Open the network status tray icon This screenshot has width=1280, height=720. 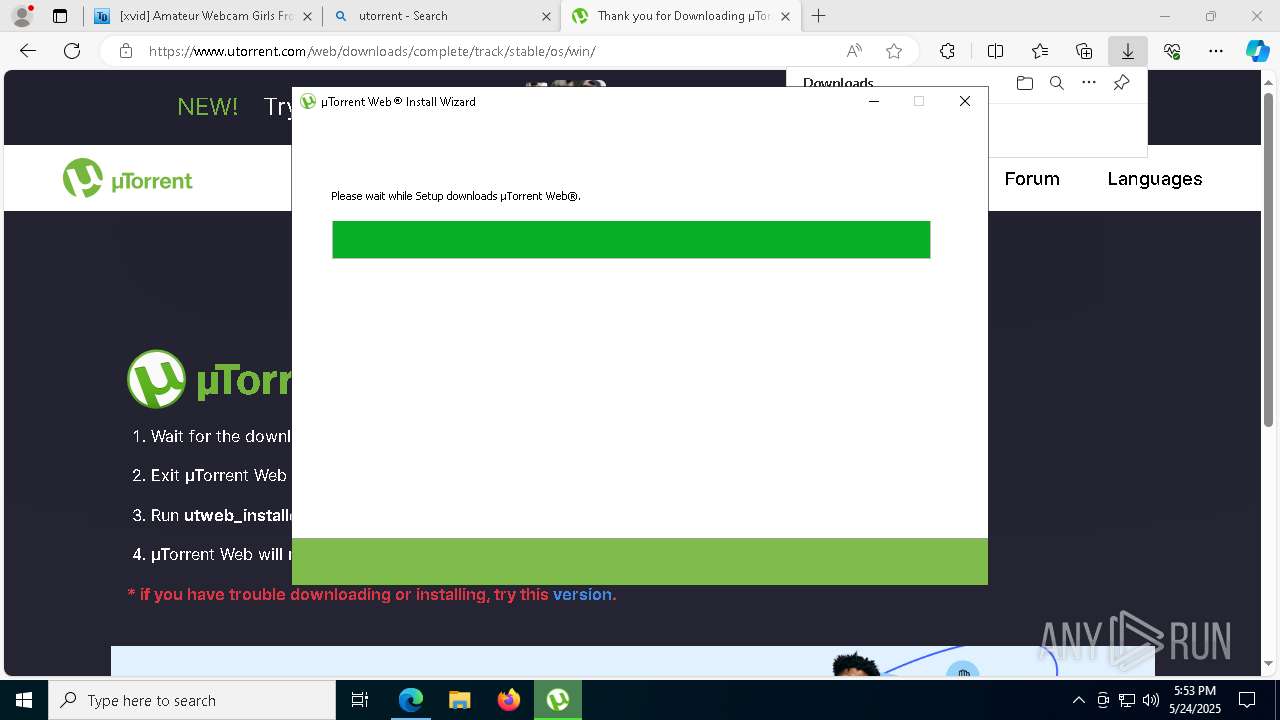1127,700
